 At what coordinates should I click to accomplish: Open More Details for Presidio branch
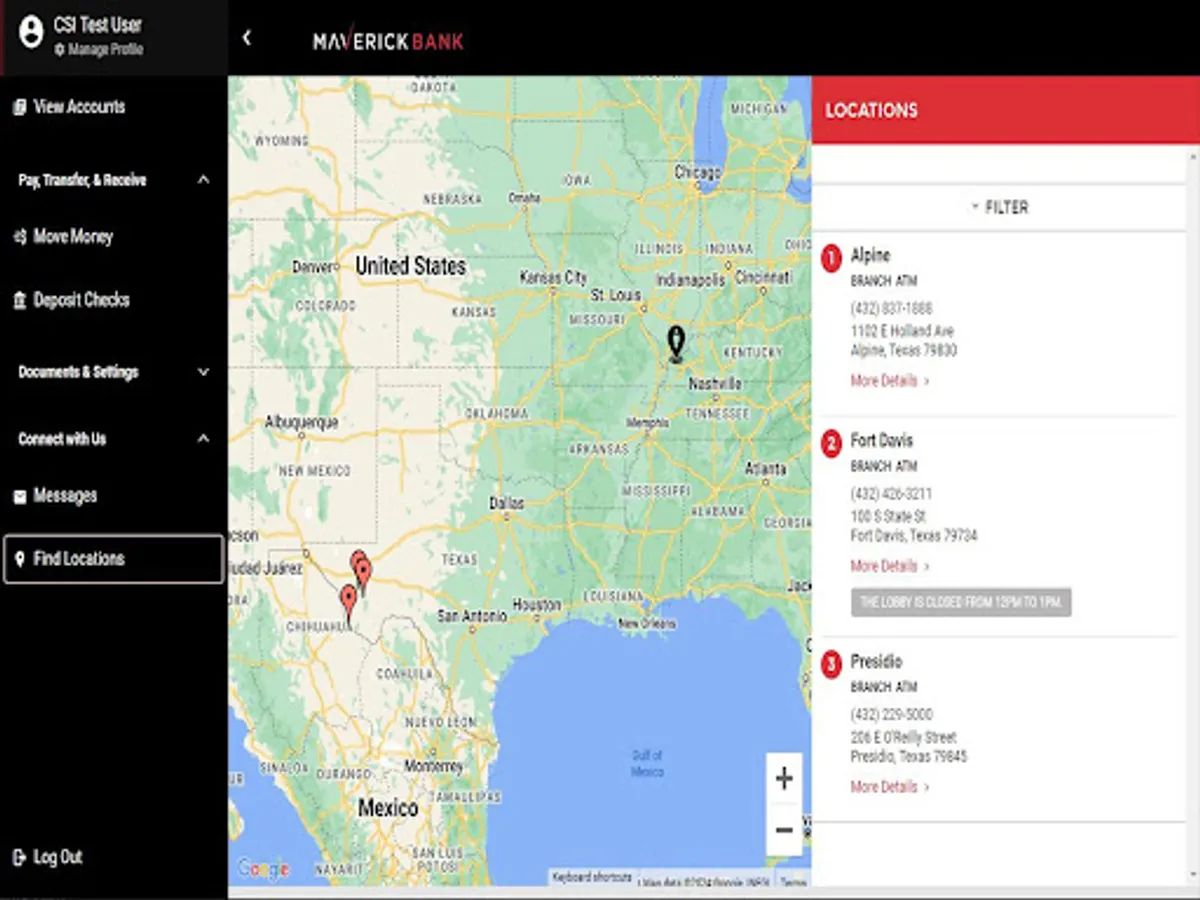click(886, 786)
